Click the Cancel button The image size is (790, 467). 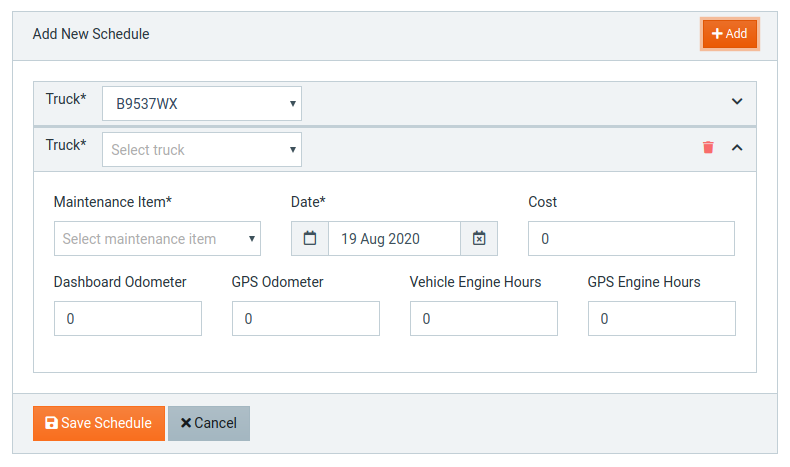pyautogui.click(x=209, y=423)
